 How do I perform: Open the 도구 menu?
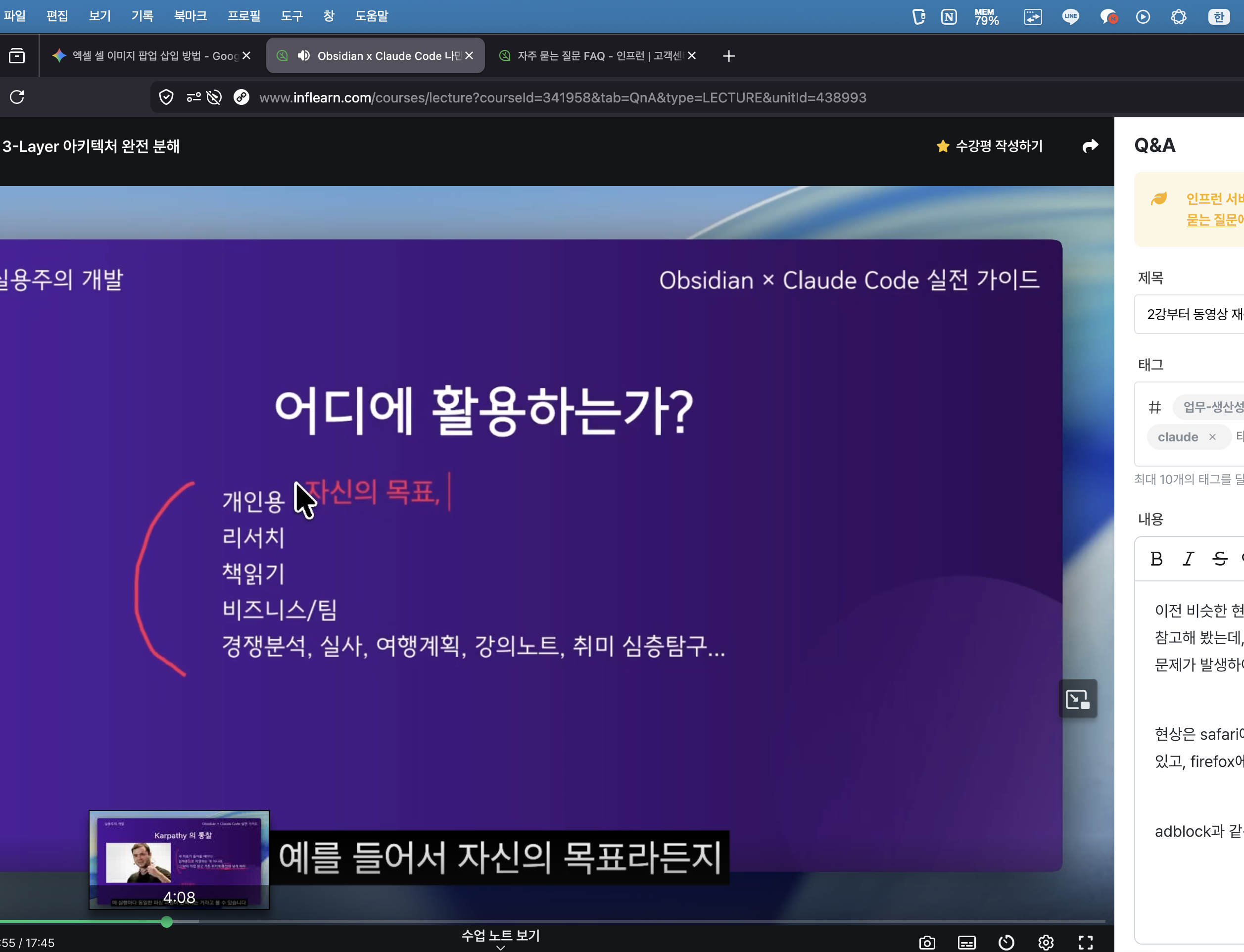pos(292,16)
